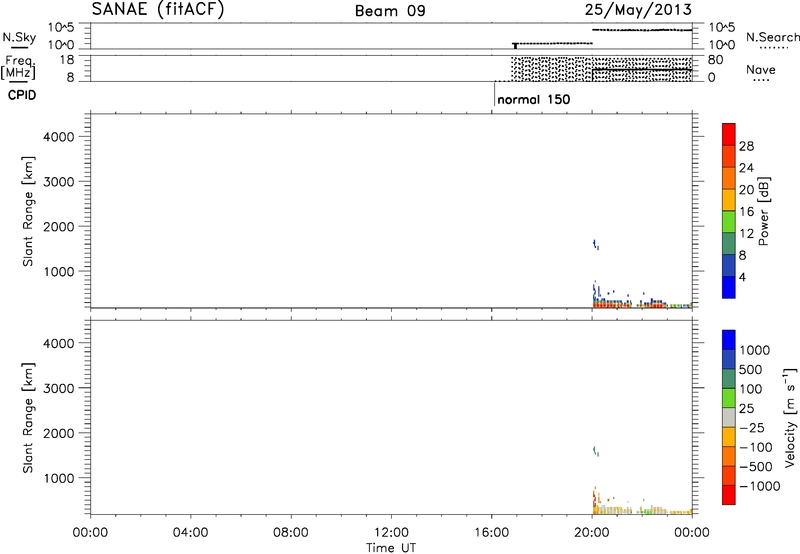Viewport: 800px width, 554px height.
Task: Click the blue bottom of the Power color bar
Action: coord(729,287)
